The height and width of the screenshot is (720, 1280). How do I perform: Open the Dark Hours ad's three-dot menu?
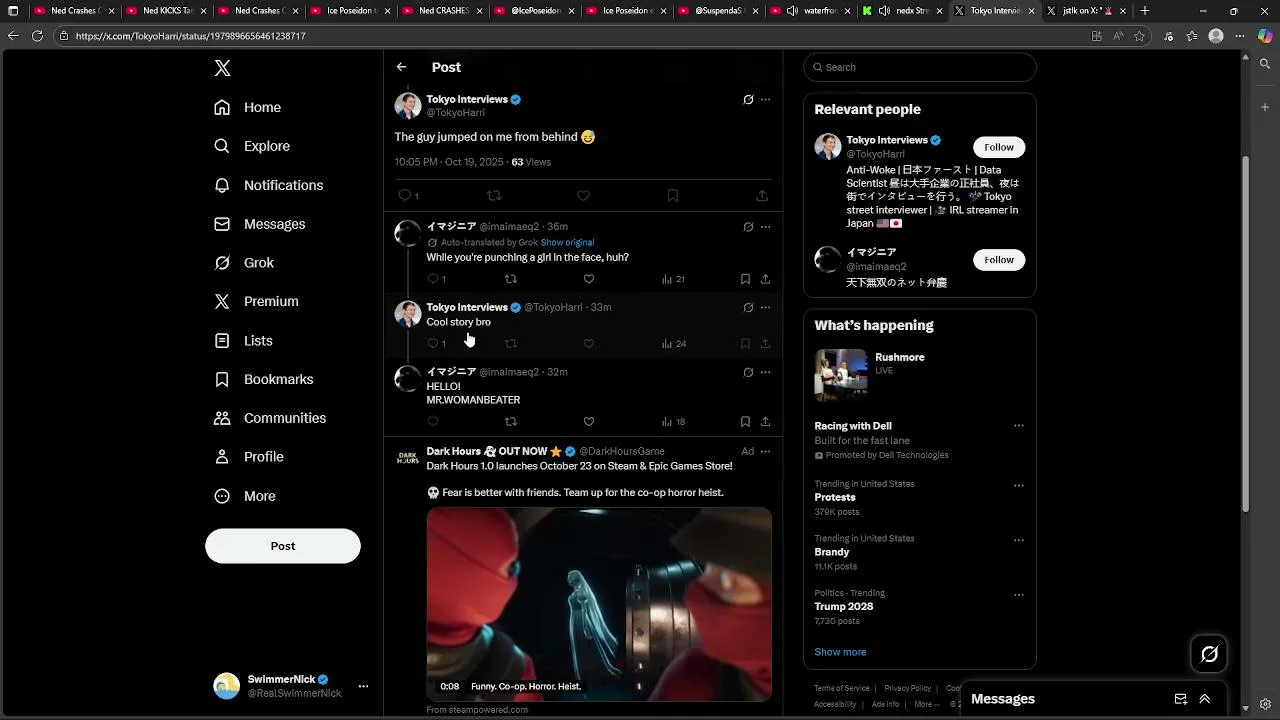click(765, 452)
